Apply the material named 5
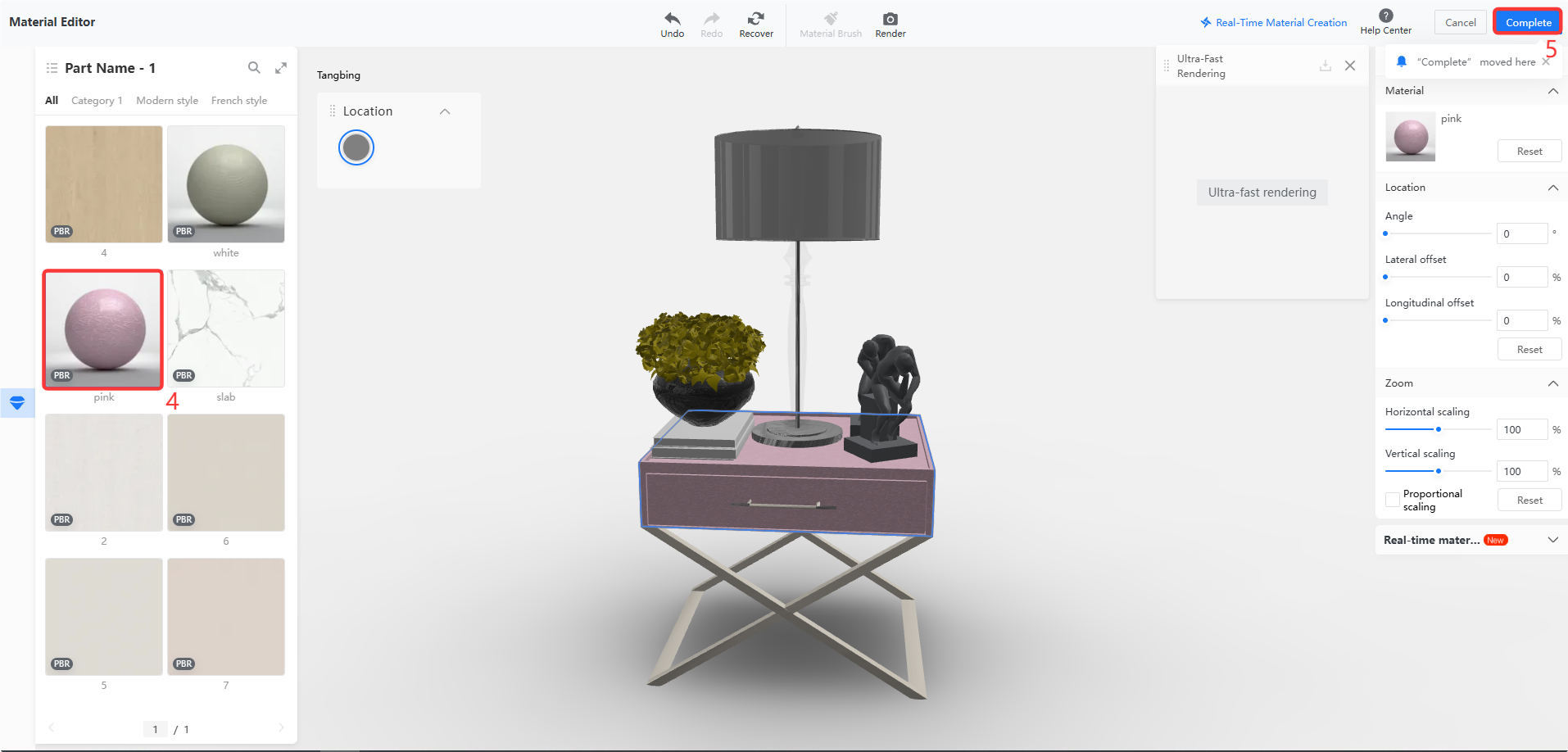Viewport: 1568px width, 752px height. [104, 617]
